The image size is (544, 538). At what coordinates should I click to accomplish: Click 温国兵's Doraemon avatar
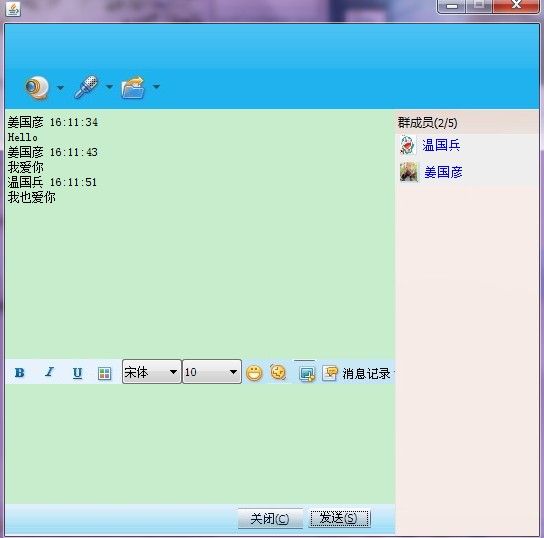(x=408, y=145)
